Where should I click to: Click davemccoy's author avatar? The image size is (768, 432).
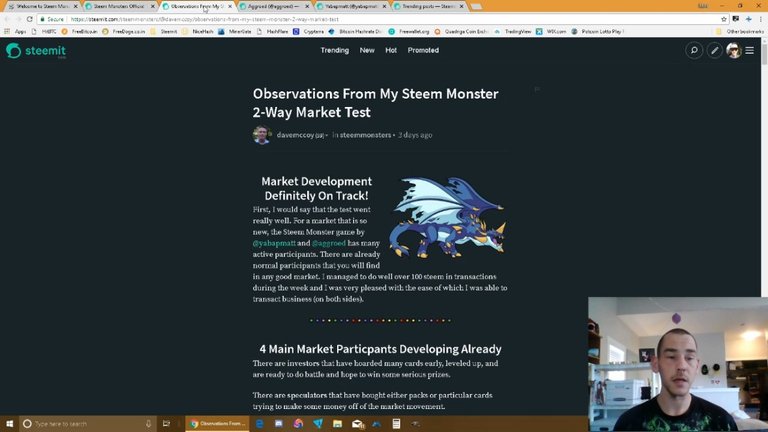pos(262,135)
